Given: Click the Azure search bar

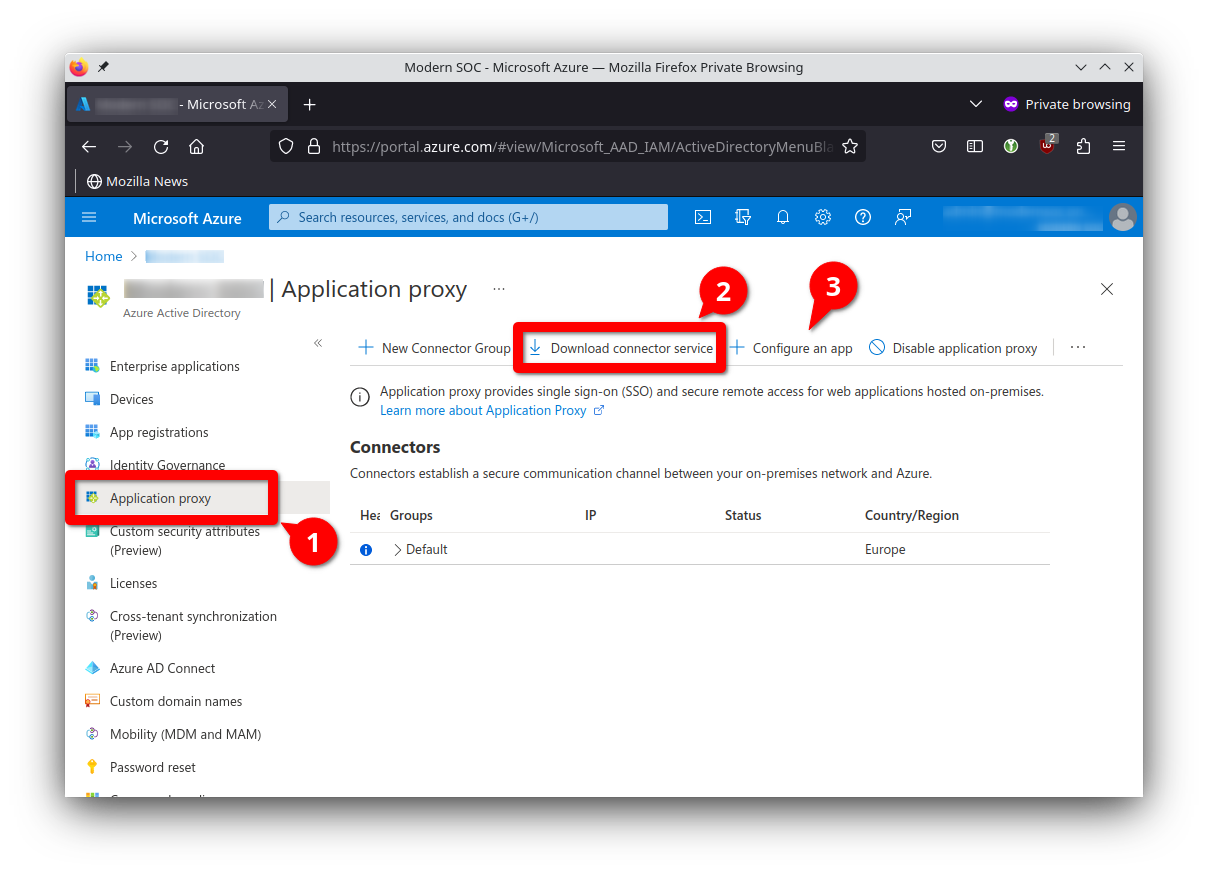Looking at the screenshot, I should click(468, 217).
